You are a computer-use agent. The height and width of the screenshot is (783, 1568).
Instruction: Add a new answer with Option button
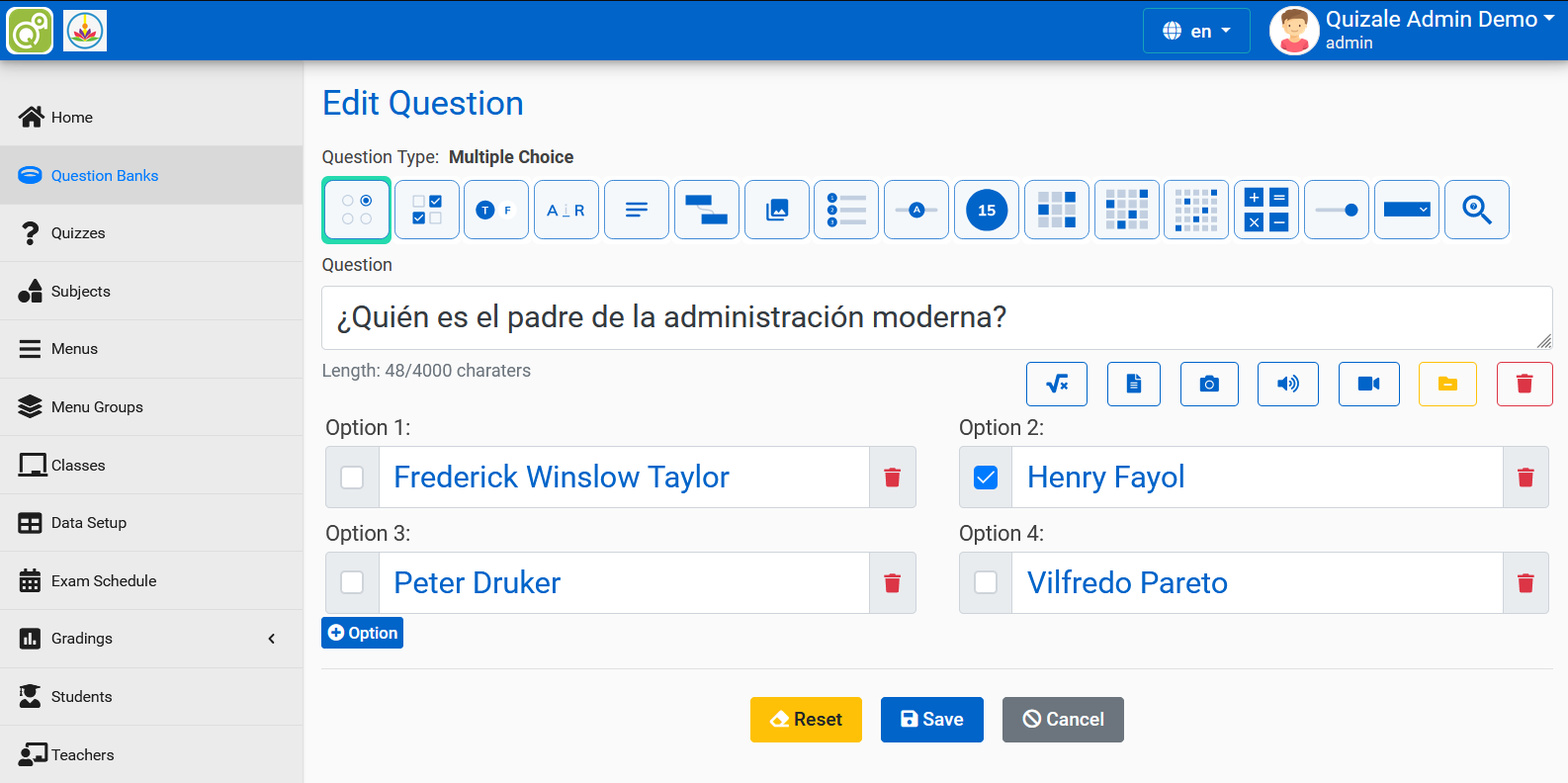(362, 633)
